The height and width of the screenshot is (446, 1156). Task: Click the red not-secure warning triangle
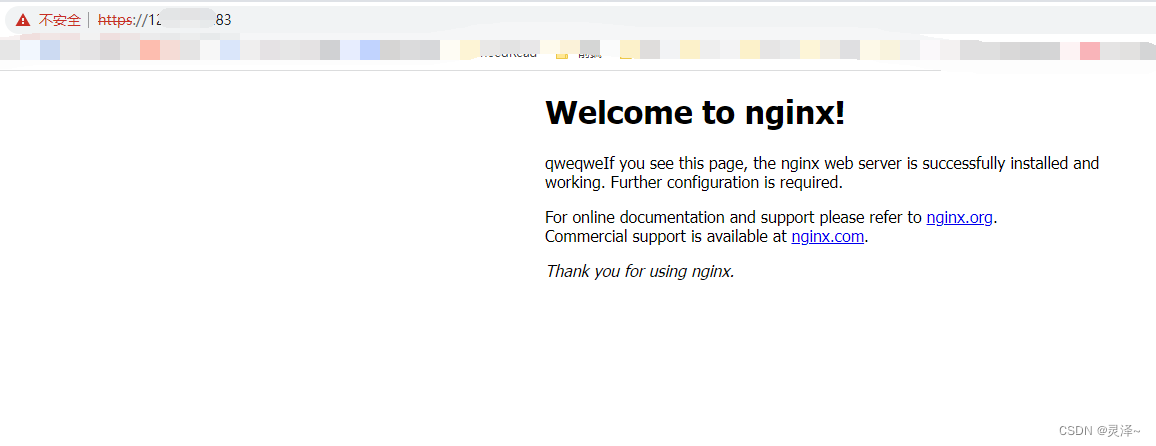[23, 20]
